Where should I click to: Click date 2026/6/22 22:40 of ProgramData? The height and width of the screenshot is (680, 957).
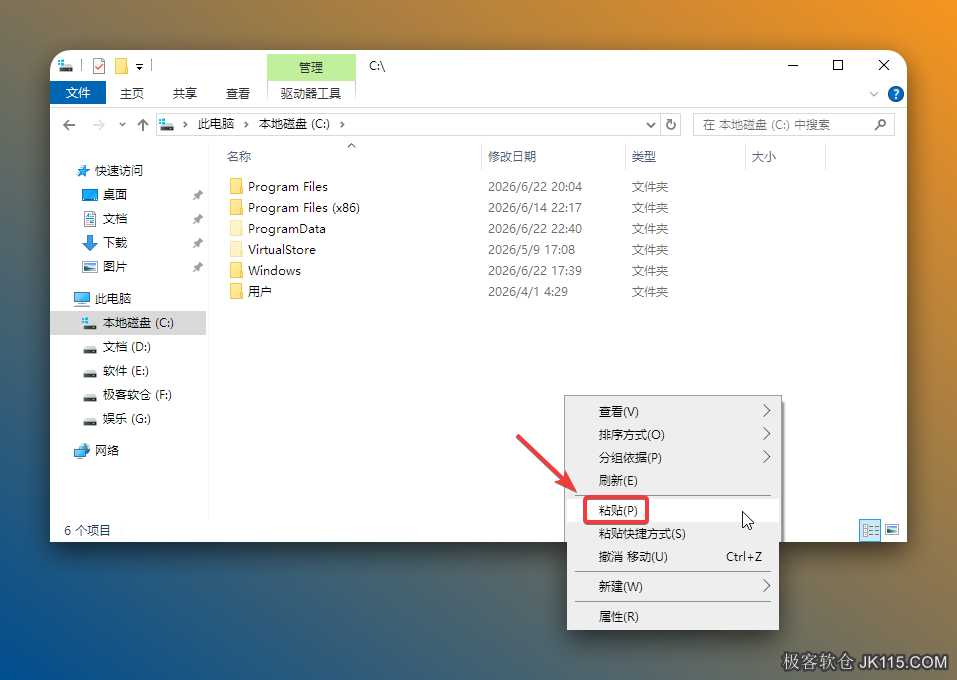tap(535, 228)
